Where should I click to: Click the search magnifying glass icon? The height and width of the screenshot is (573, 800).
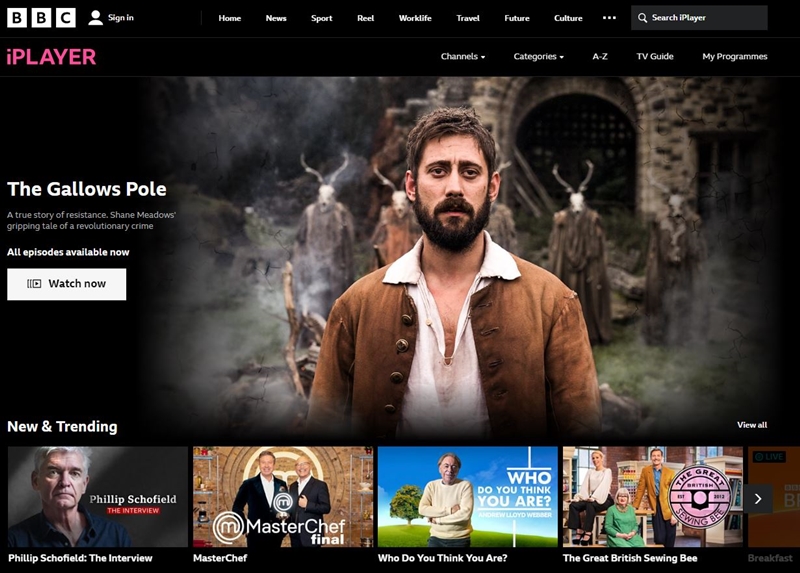642,18
